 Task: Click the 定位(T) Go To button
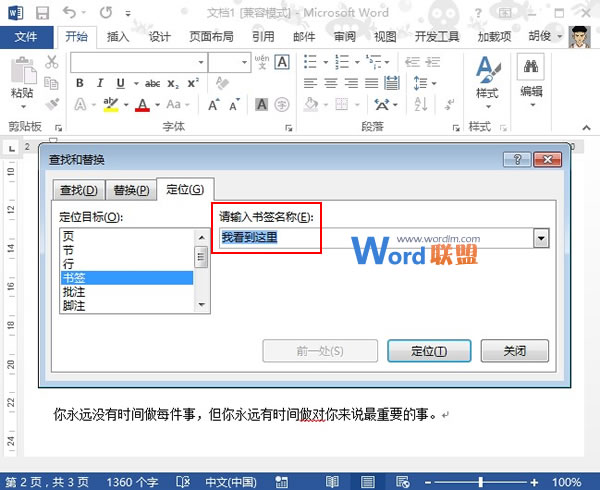[429, 351]
